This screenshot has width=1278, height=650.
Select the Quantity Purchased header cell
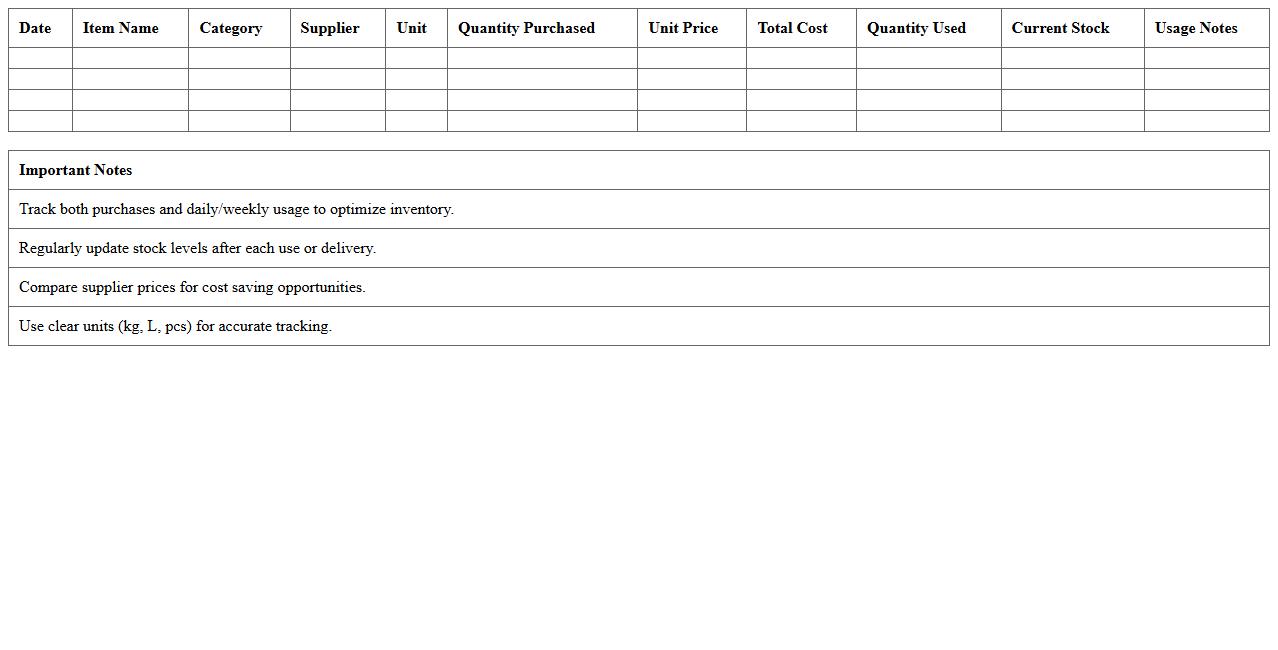pos(527,28)
